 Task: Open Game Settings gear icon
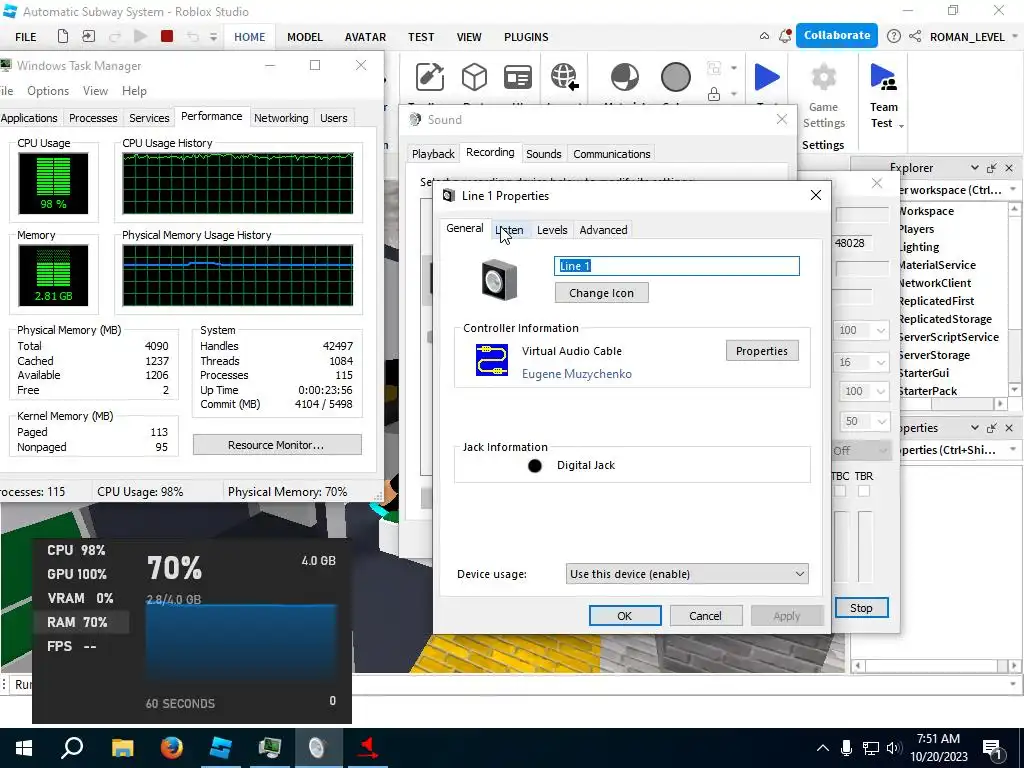824,78
